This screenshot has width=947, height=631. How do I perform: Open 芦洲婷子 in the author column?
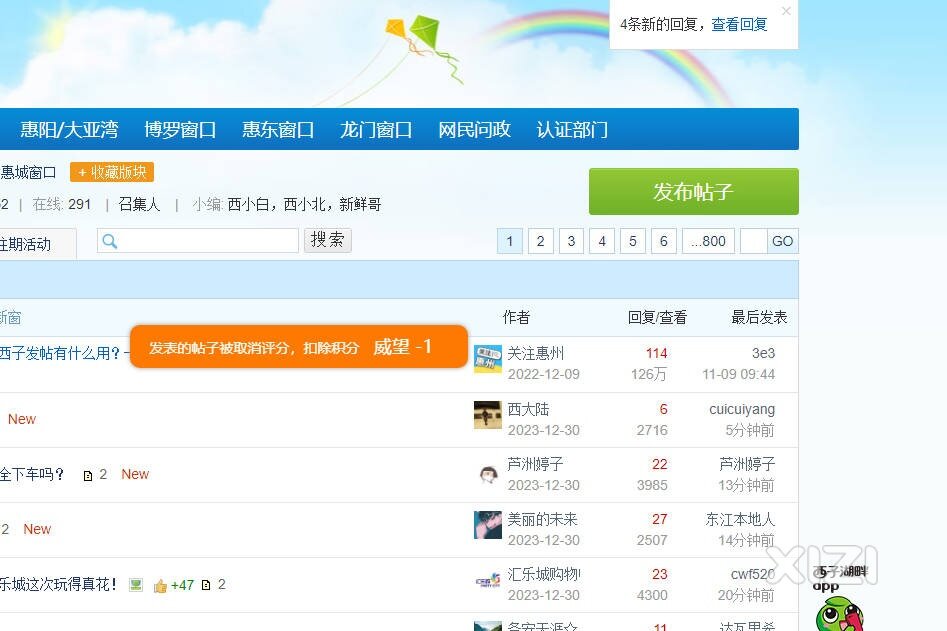click(535, 464)
